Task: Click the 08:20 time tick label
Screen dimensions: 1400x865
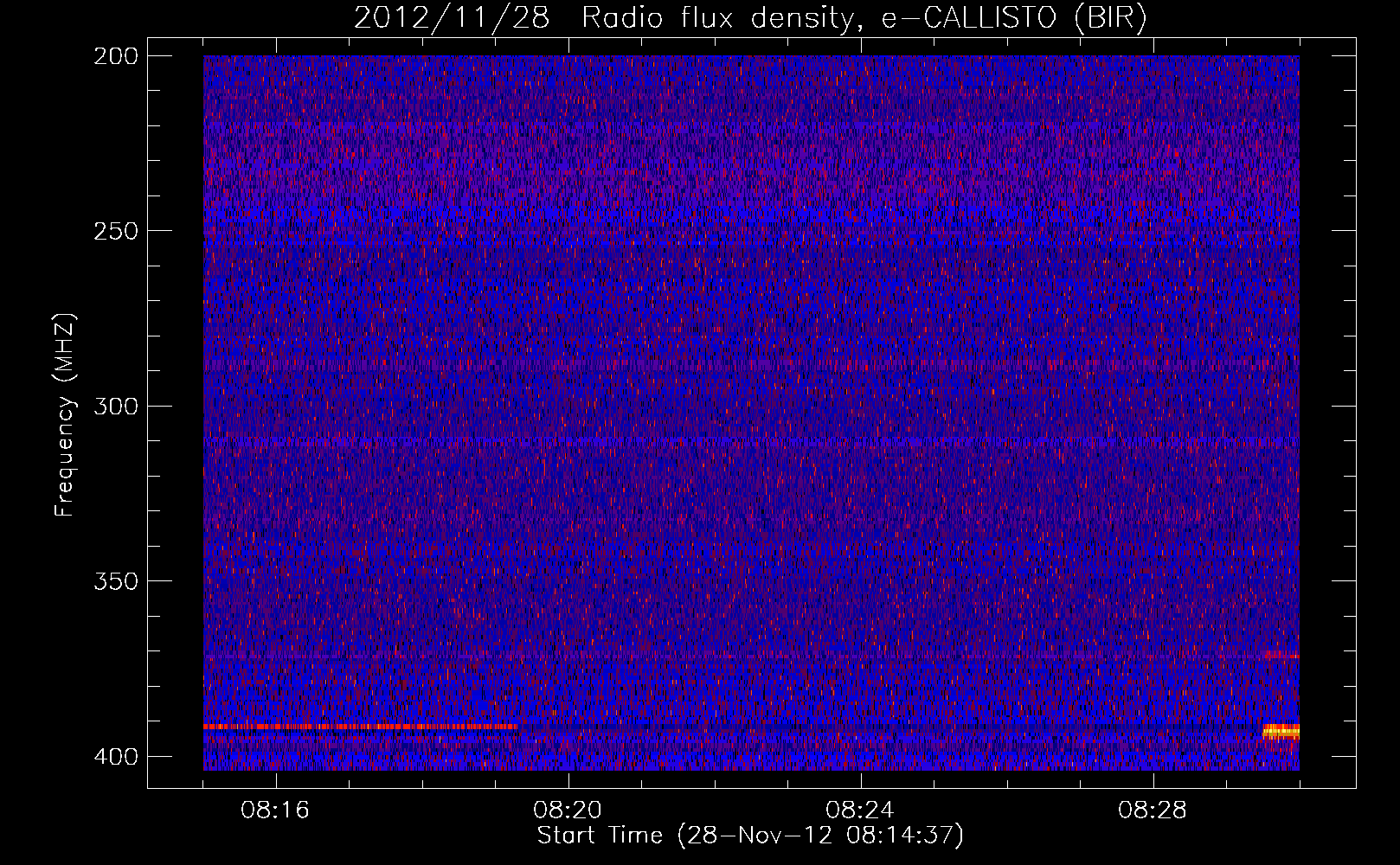Action: [x=568, y=811]
